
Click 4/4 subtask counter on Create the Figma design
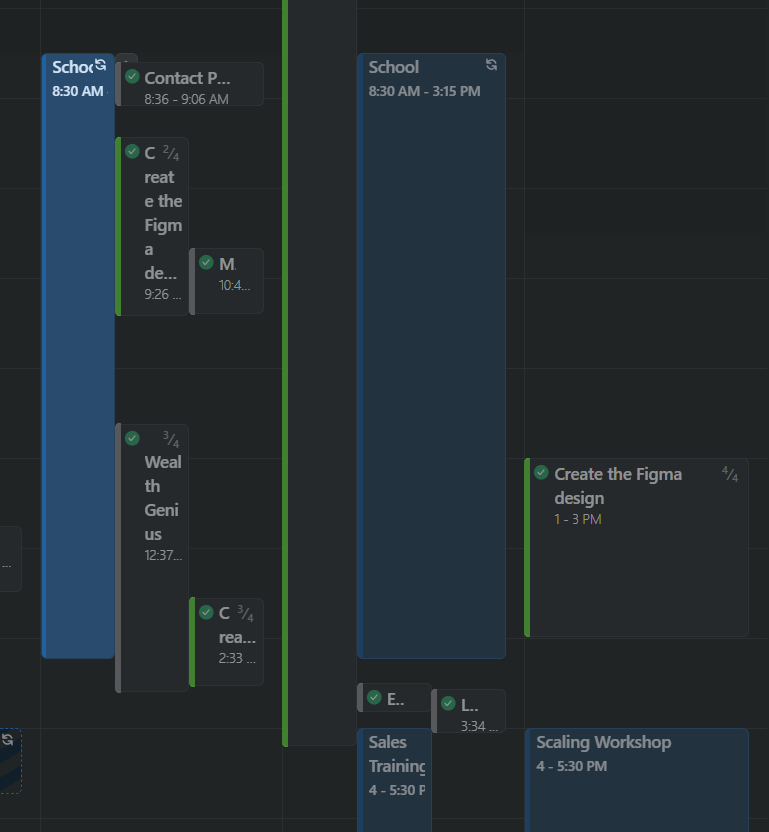730,474
